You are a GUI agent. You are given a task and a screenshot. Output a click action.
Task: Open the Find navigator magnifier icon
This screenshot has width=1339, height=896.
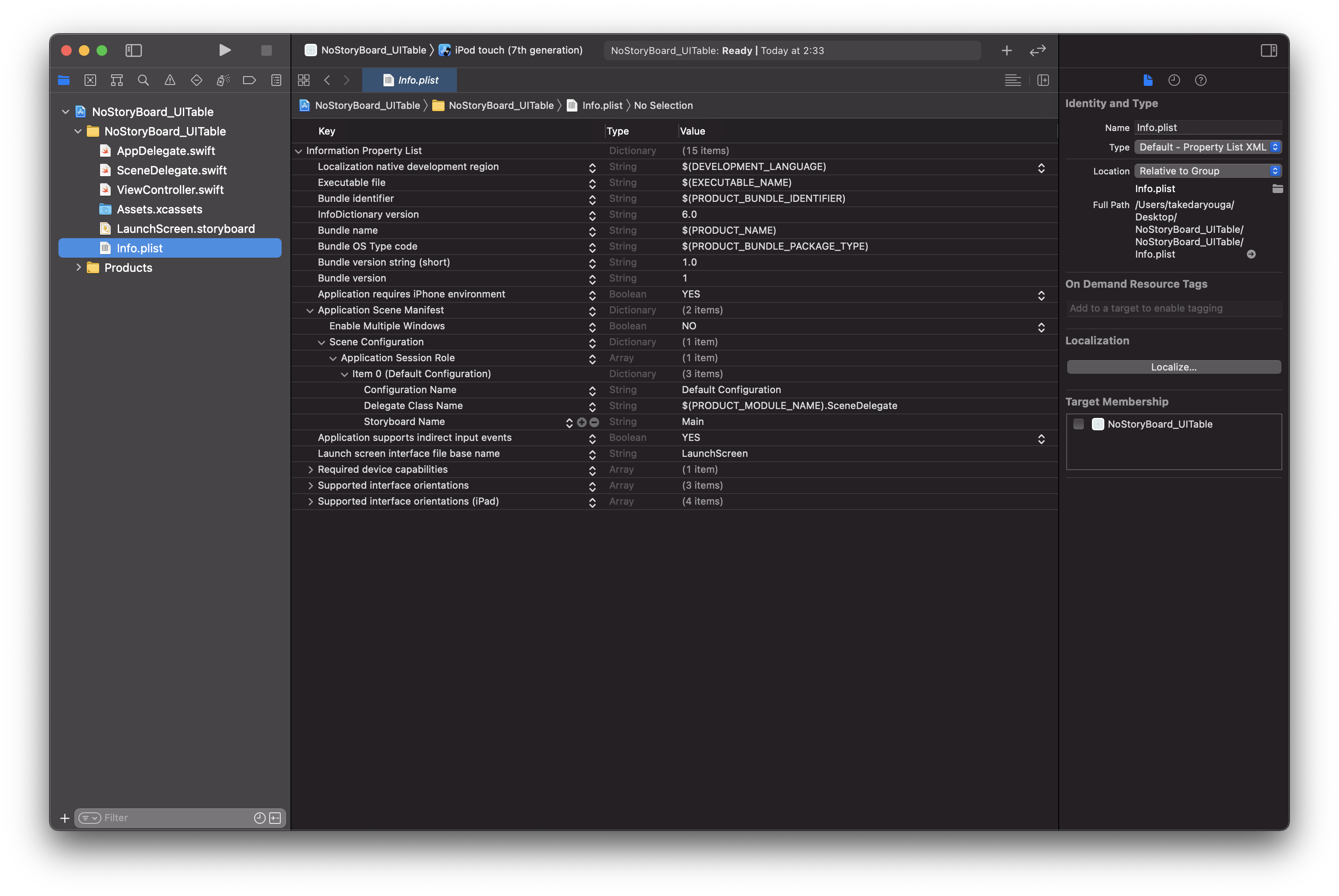point(143,80)
